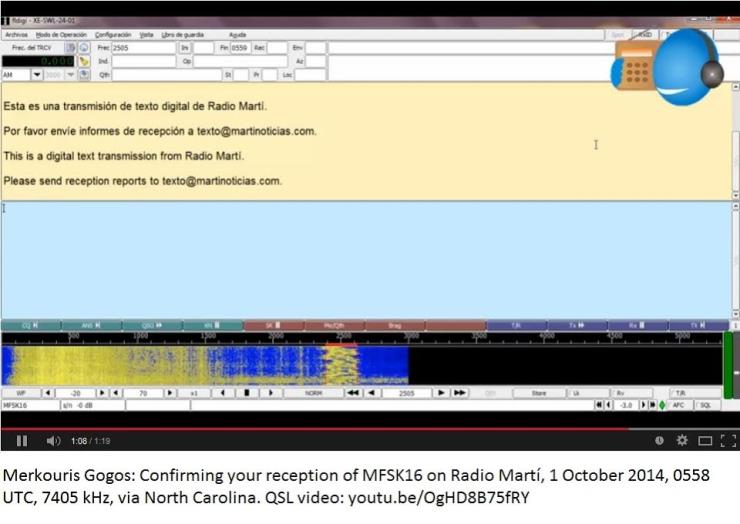Adjust the green squelch level slider
The width and height of the screenshot is (740, 524).
click(x=729, y=364)
